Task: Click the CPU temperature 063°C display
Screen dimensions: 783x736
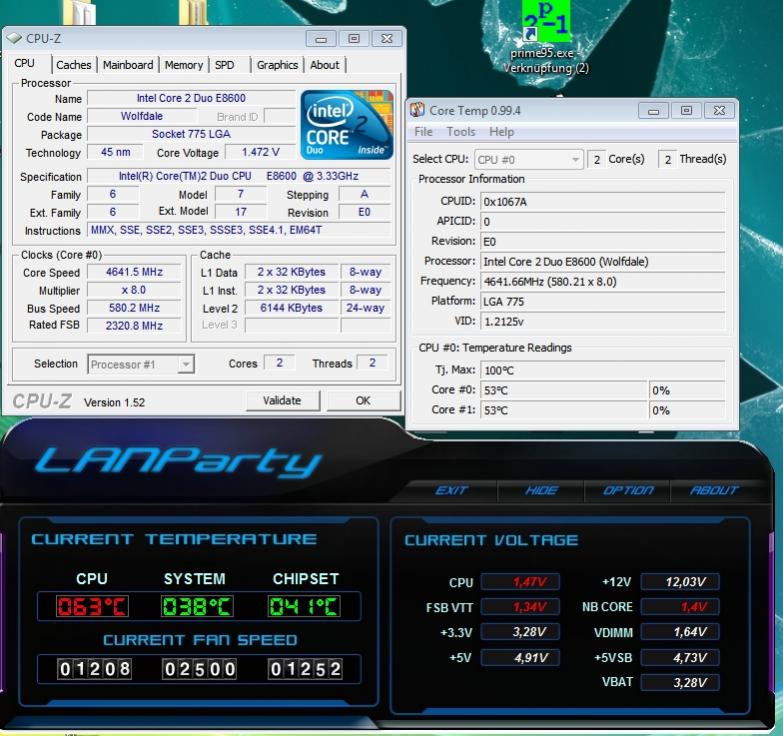Action: point(92,606)
